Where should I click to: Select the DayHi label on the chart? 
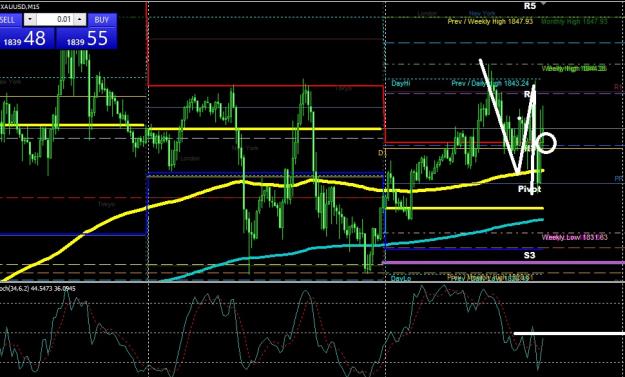[x=401, y=83]
